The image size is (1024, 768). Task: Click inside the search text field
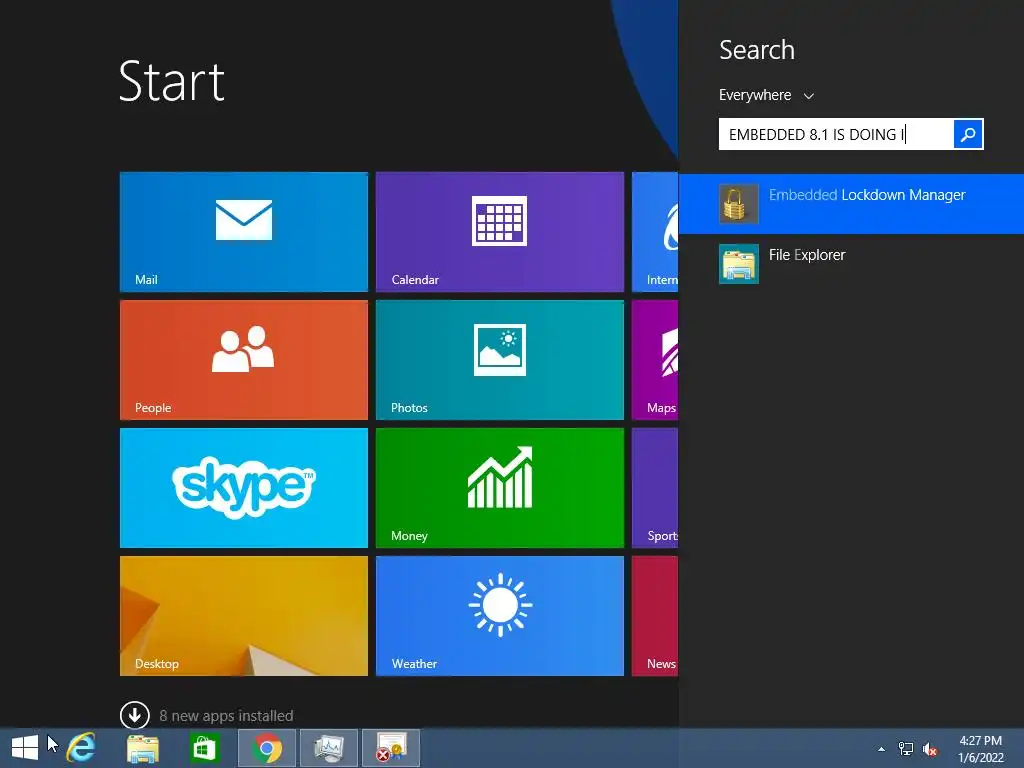tap(836, 135)
